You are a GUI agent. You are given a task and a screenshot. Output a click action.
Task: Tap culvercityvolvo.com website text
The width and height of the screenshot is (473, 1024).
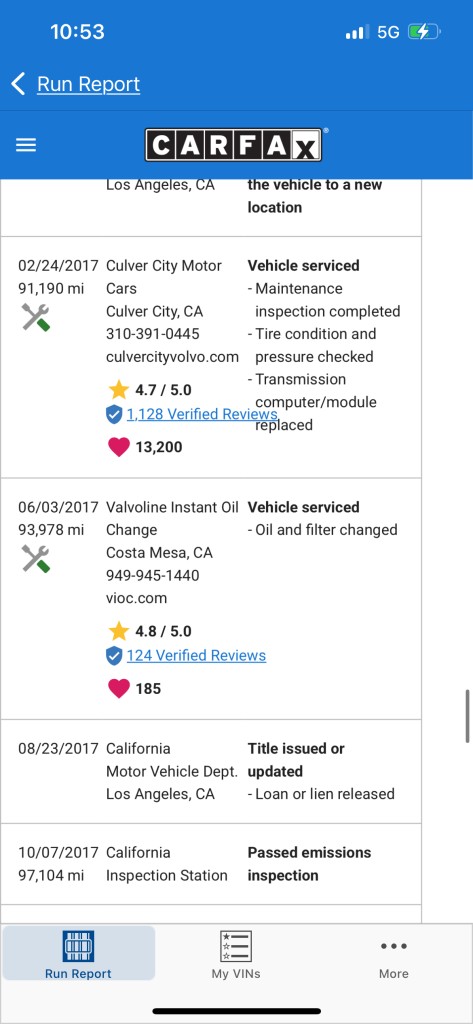(172, 357)
